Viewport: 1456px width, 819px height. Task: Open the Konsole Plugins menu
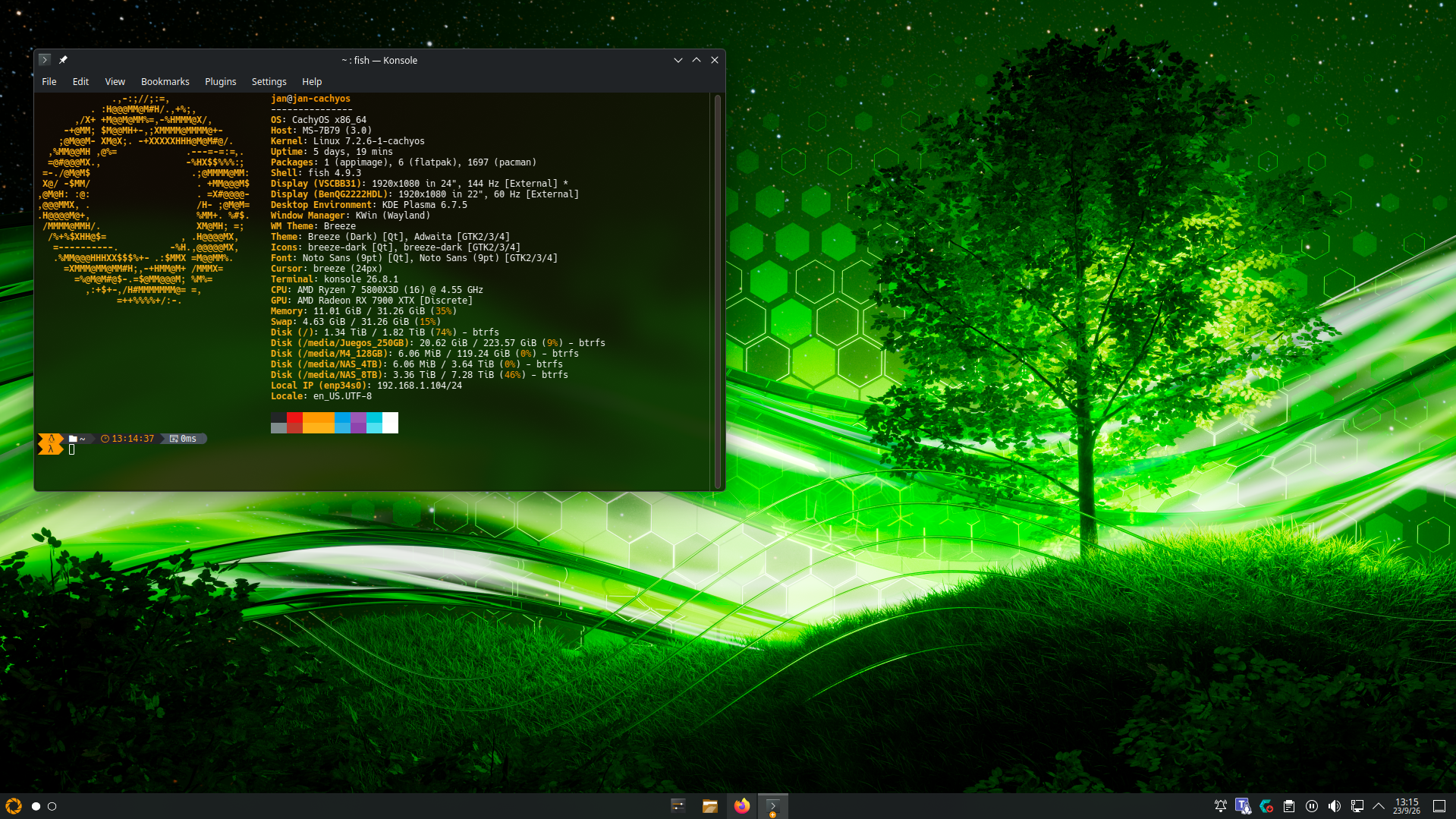pos(221,81)
